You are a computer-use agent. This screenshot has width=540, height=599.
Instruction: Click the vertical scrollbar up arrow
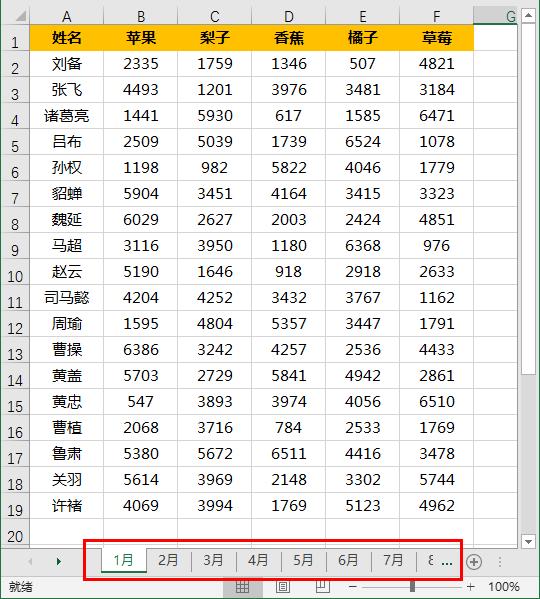(x=529, y=16)
